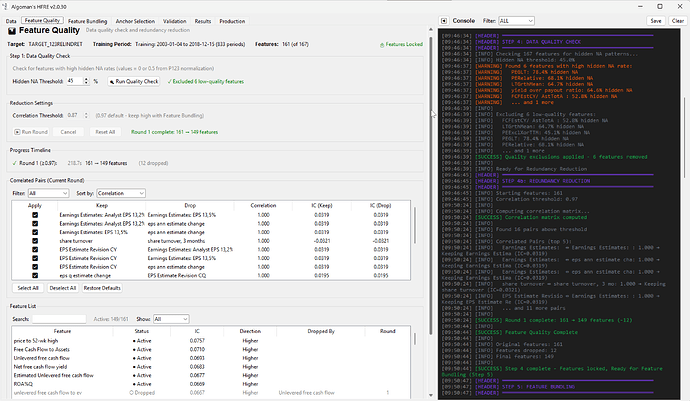
Task: Adjust the Hidden NA Threshold stepper arrows
Action: (x=86, y=81)
